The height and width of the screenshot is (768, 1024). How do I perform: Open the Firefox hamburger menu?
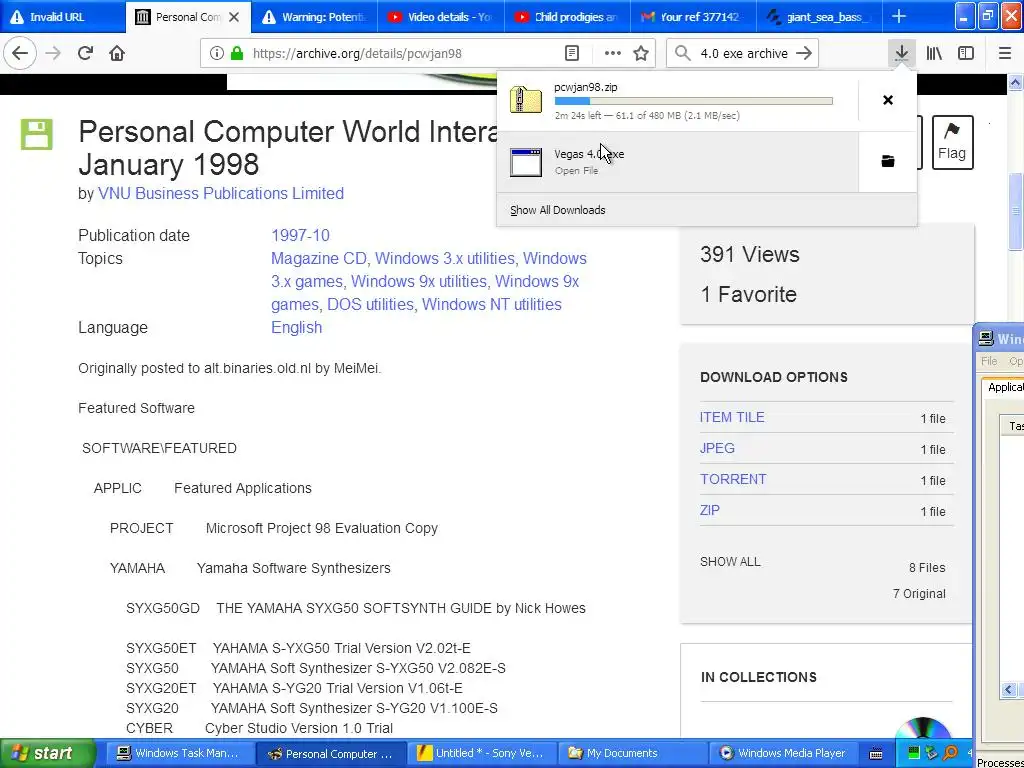click(1005, 54)
